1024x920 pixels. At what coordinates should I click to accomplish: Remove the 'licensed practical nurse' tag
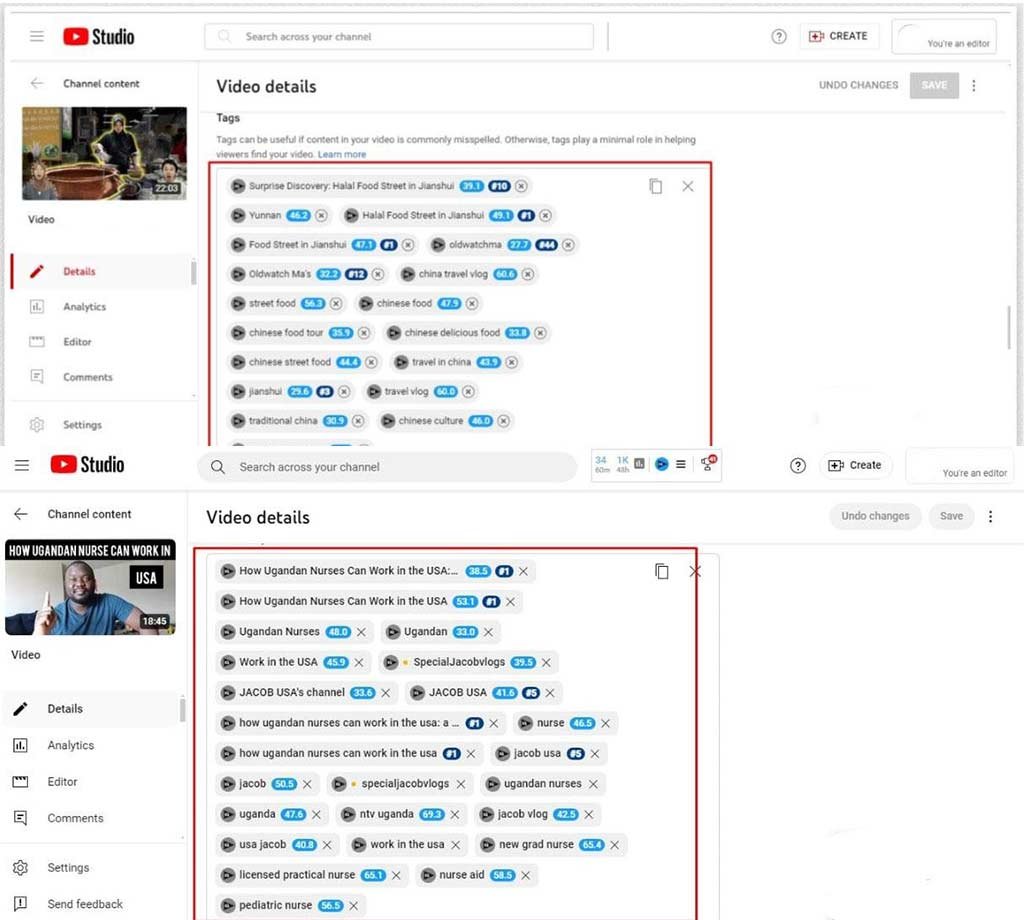[x=396, y=875]
